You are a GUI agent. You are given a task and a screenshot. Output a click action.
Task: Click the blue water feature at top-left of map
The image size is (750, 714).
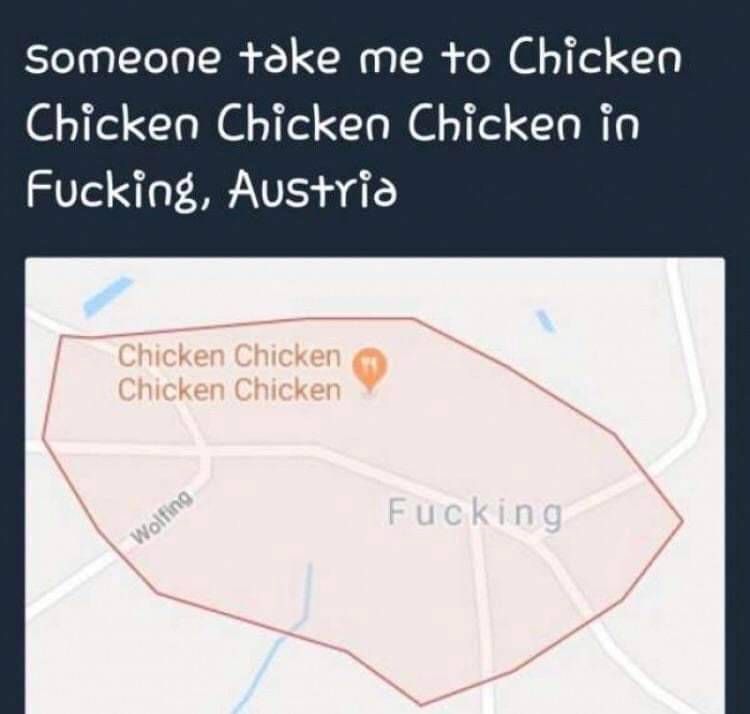coord(107,295)
